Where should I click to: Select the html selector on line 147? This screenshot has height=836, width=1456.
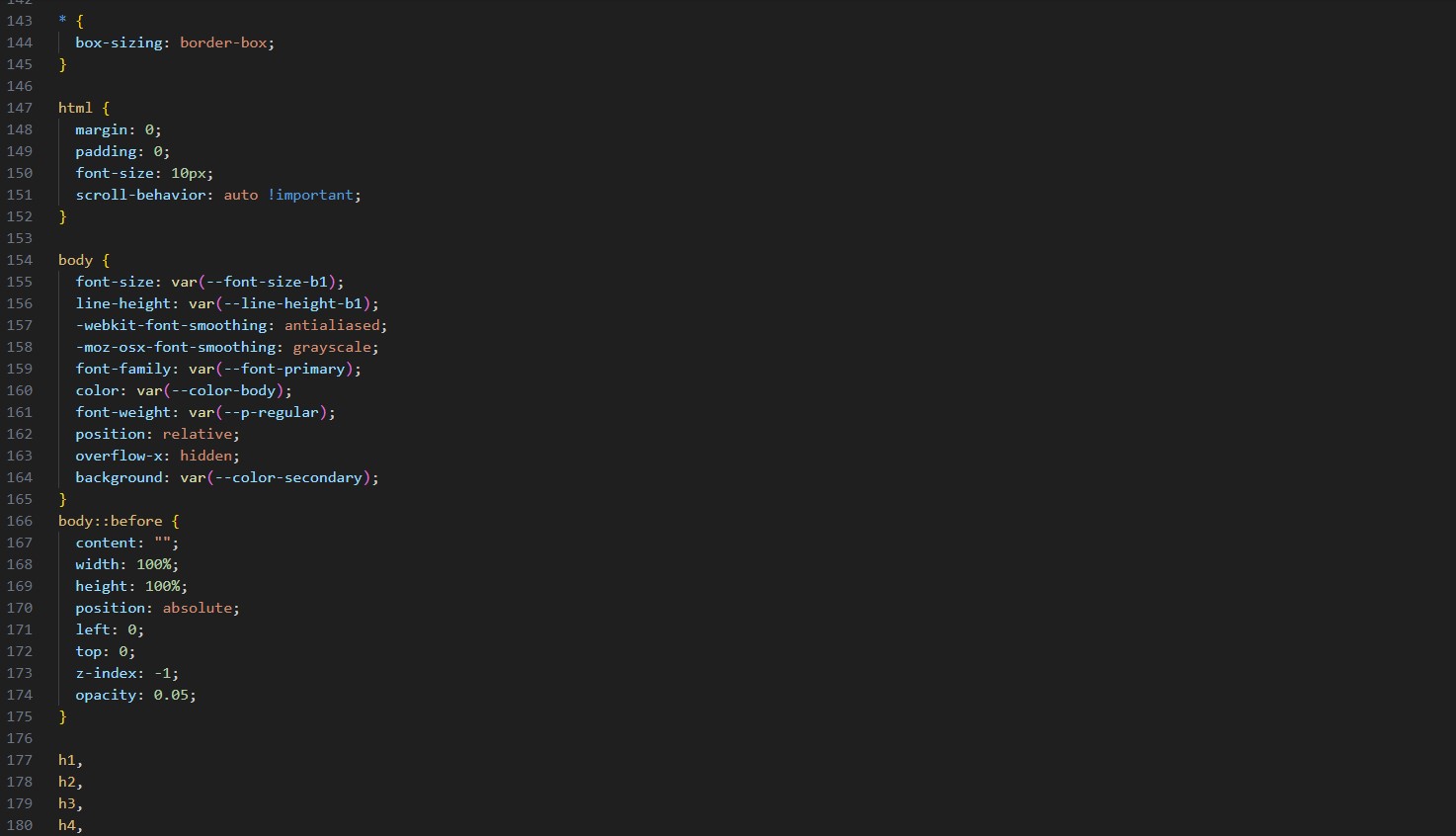click(74, 108)
